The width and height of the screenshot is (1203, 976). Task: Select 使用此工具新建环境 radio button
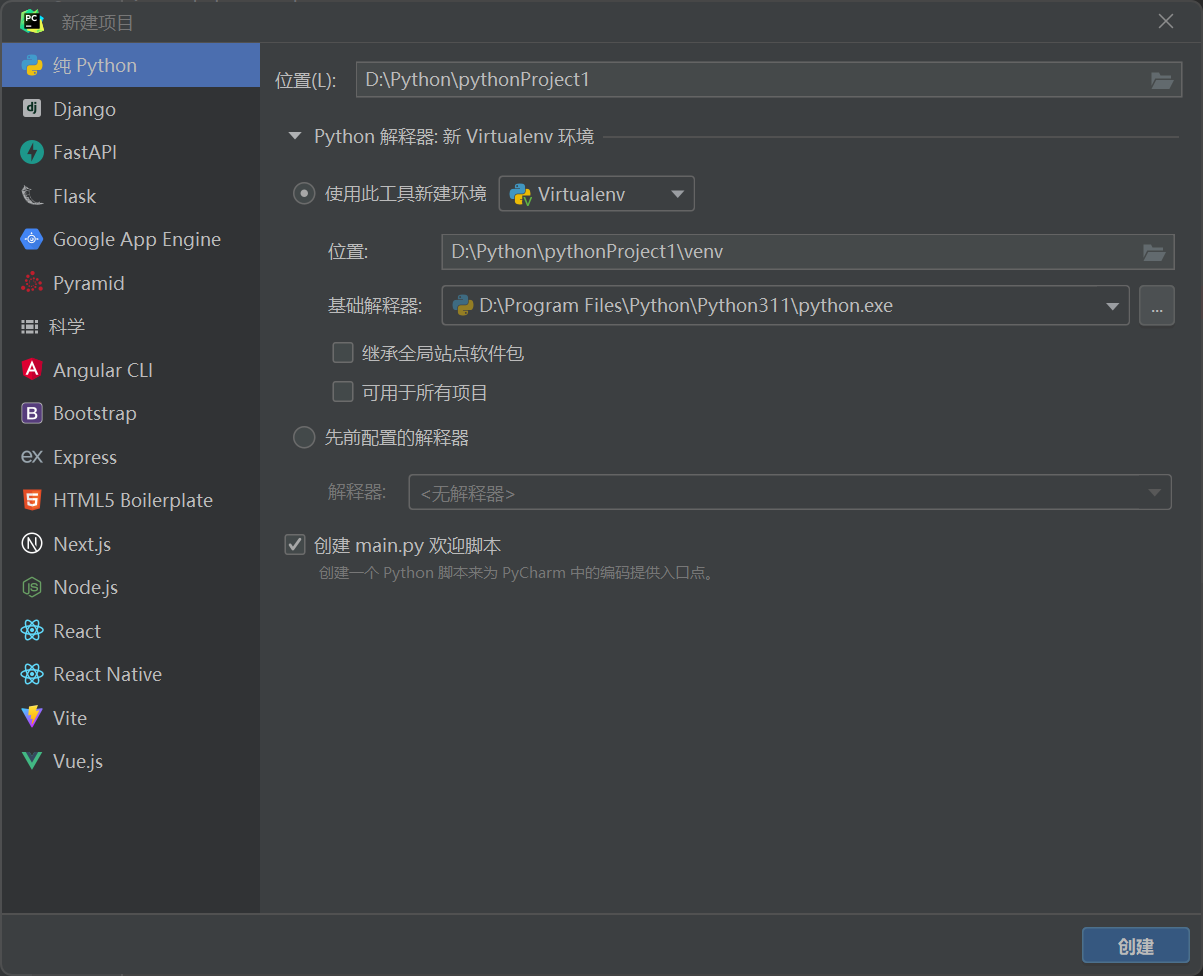click(x=304, y=194)
